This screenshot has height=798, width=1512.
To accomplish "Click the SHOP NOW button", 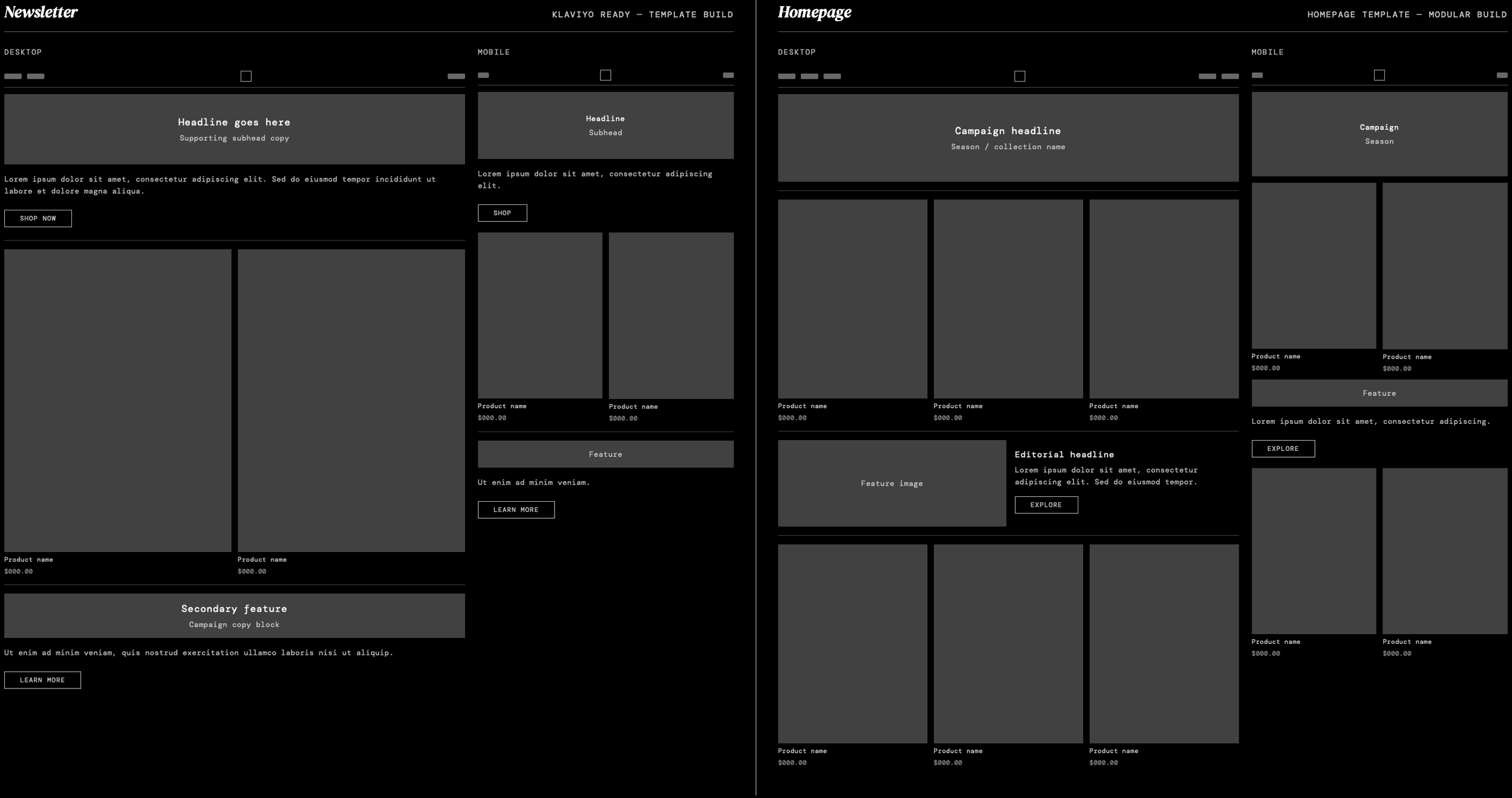I will [38, 218].
